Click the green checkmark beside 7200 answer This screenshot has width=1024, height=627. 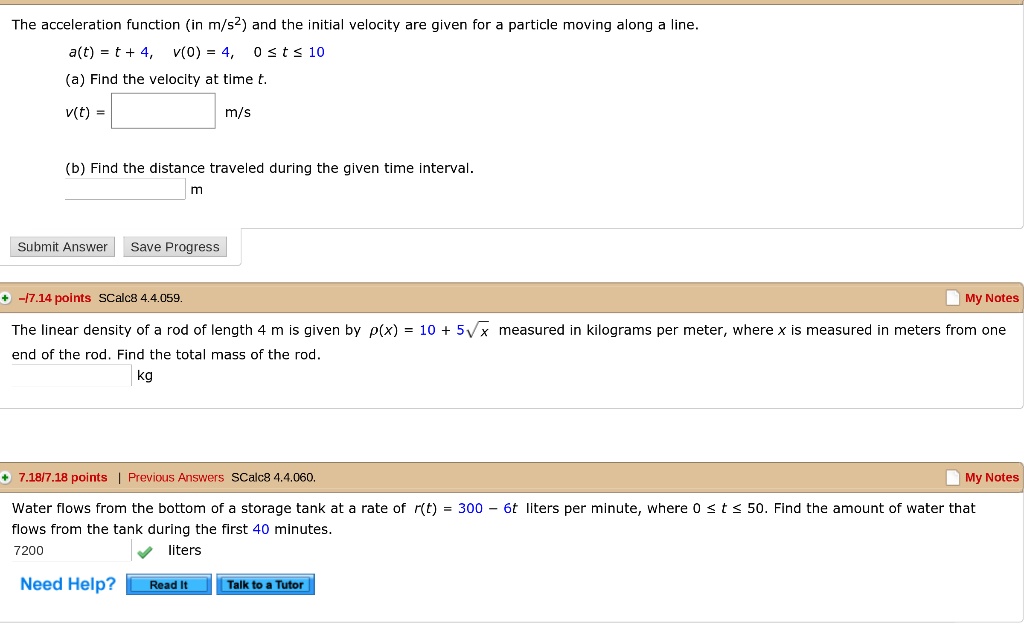point(144,551)
